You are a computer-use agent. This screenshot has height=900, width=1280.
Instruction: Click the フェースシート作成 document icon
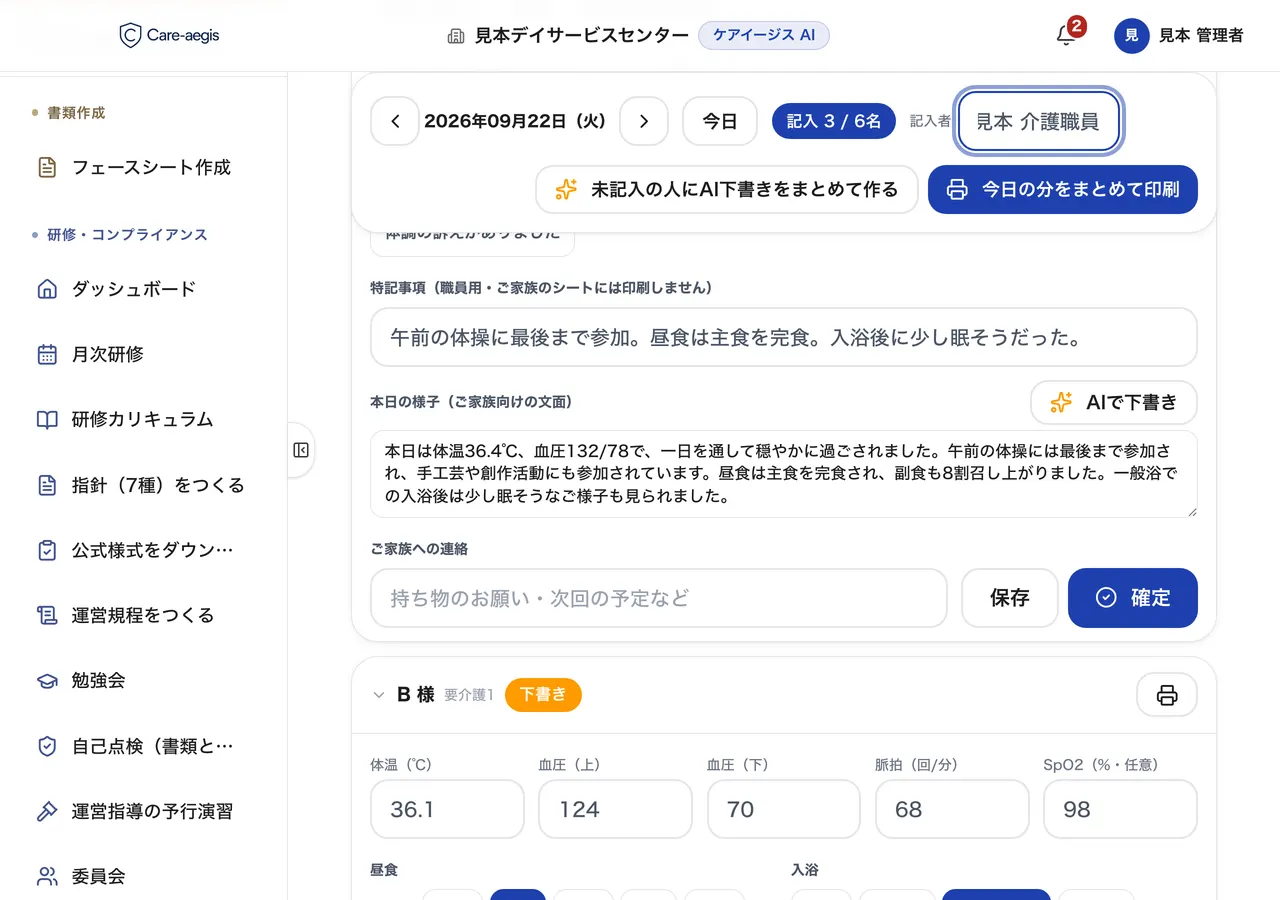47,167
